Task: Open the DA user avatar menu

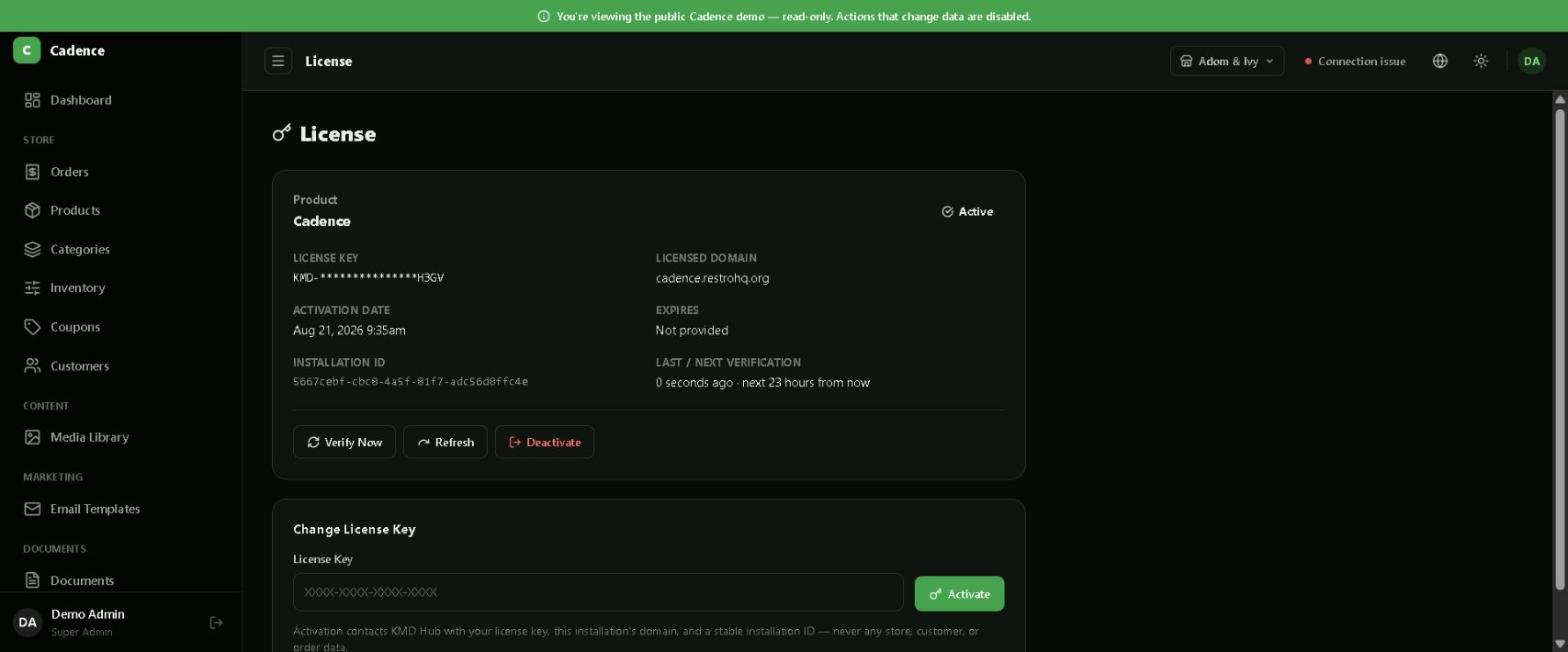Action: coord(1532,61)
